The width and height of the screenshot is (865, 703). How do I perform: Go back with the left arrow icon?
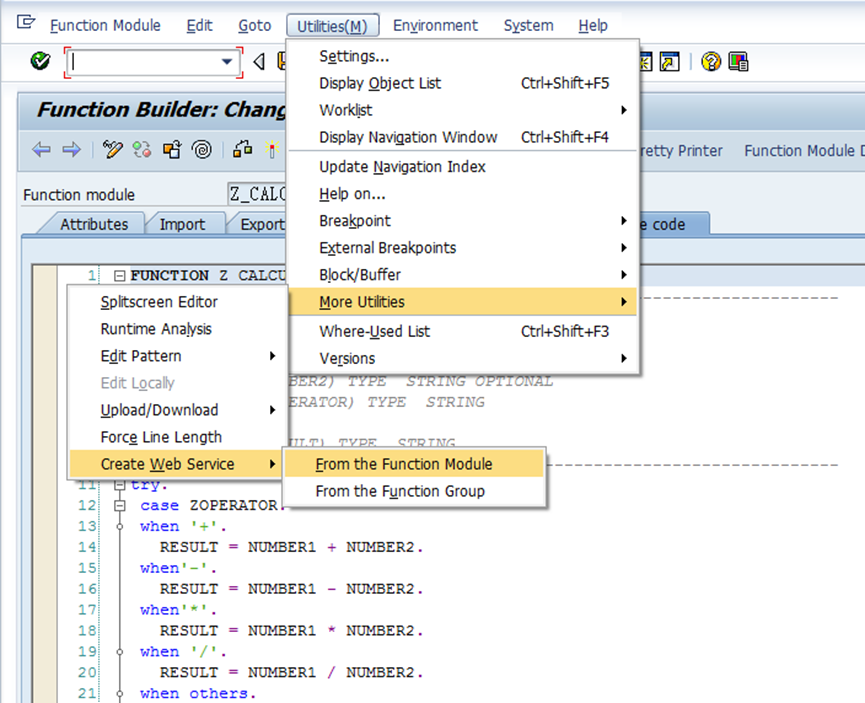[41, 150]
